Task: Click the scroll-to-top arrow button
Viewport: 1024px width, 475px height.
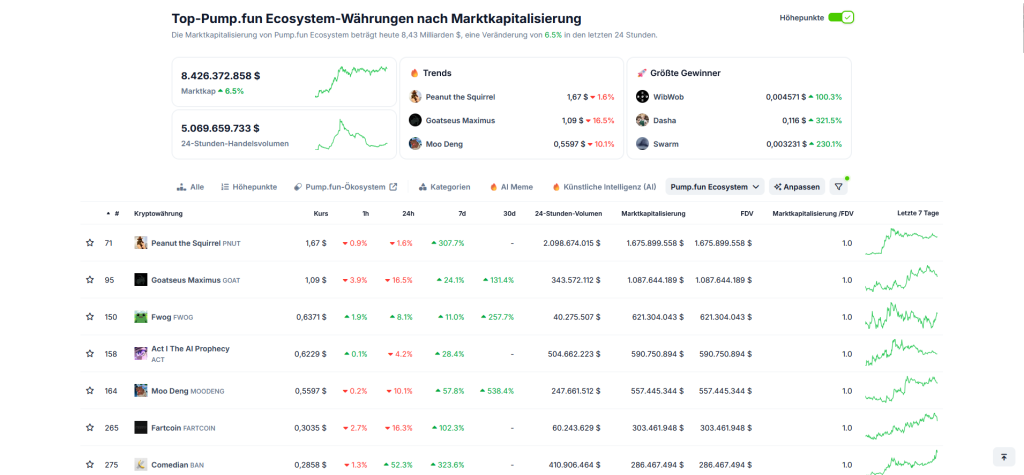Action: 1004,457
